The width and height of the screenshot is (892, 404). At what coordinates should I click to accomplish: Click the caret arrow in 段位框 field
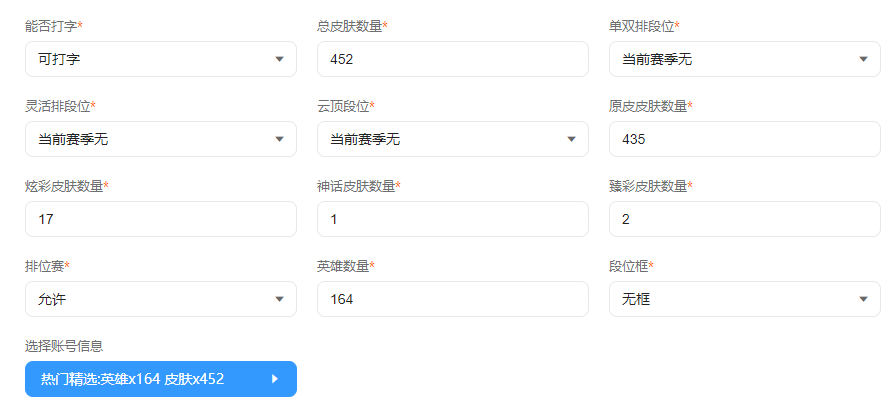point(863,299)
